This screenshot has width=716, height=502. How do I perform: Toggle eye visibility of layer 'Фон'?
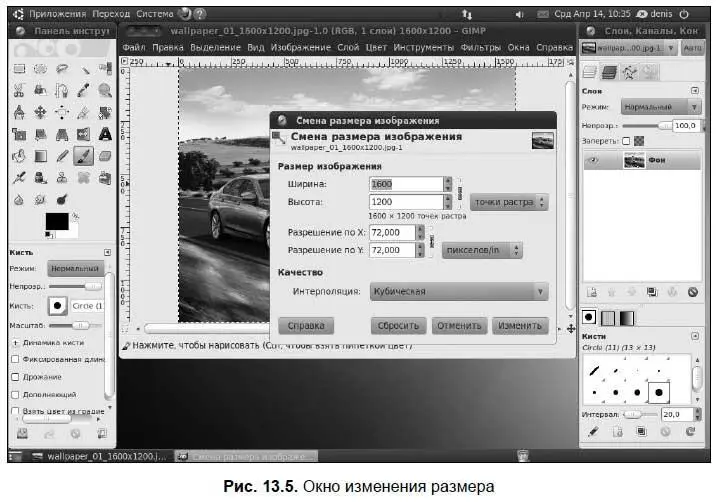click(594, 160)
